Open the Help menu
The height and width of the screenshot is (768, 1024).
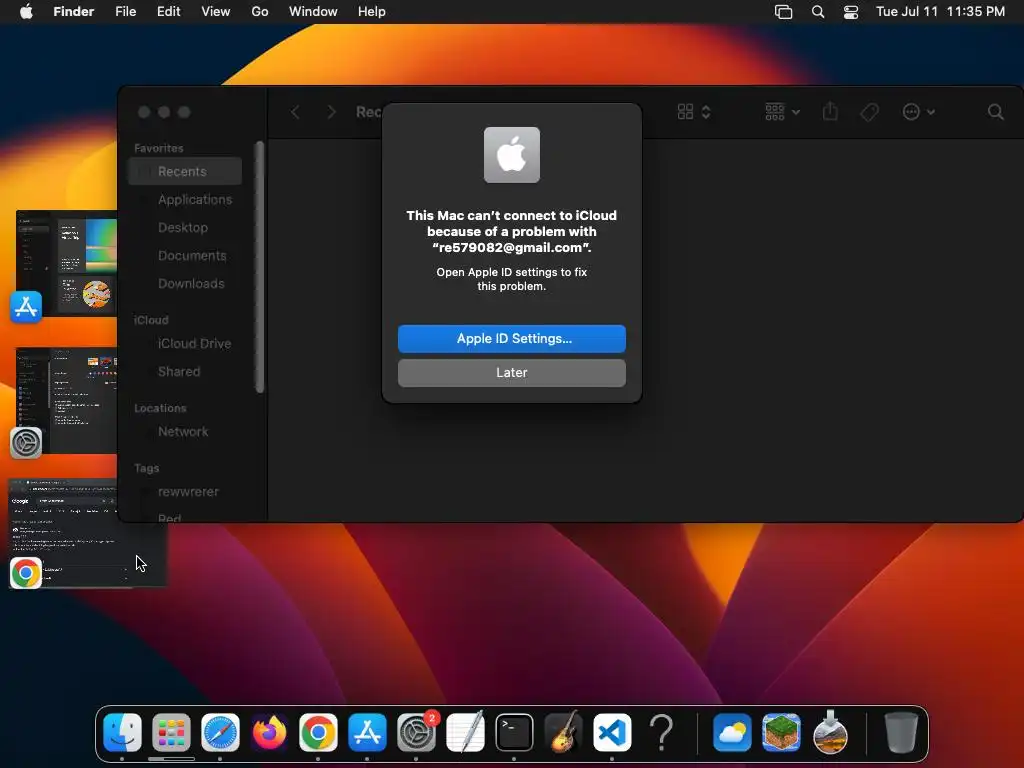tap(372, 11)
